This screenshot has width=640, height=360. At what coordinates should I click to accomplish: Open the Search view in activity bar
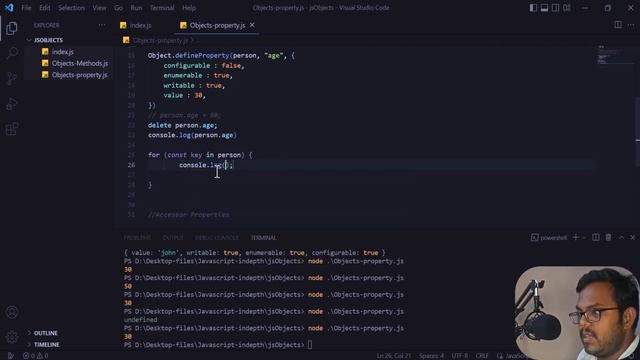coord(12,53)
